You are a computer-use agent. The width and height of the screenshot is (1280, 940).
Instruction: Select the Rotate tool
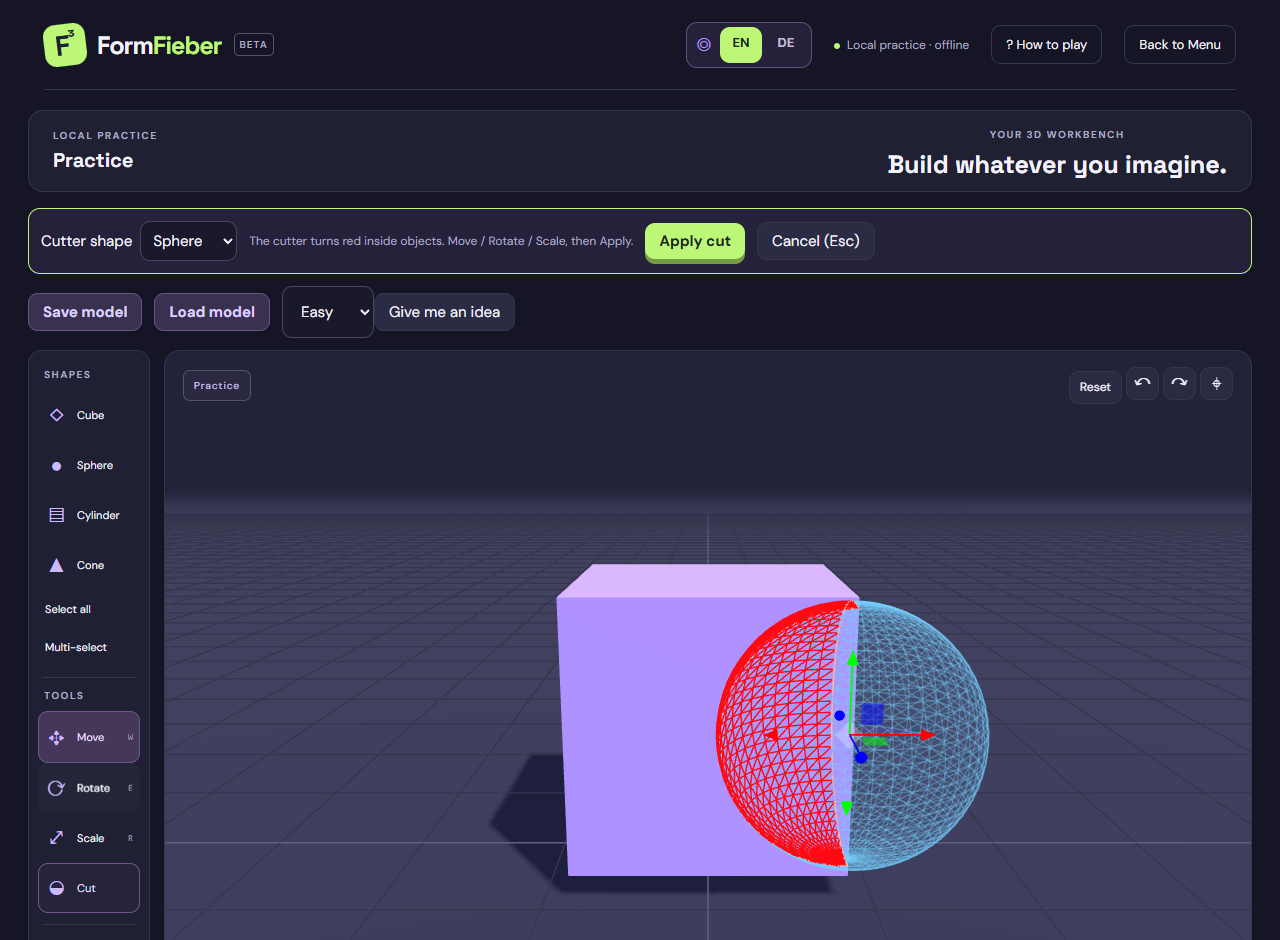[x=89, y=788]
